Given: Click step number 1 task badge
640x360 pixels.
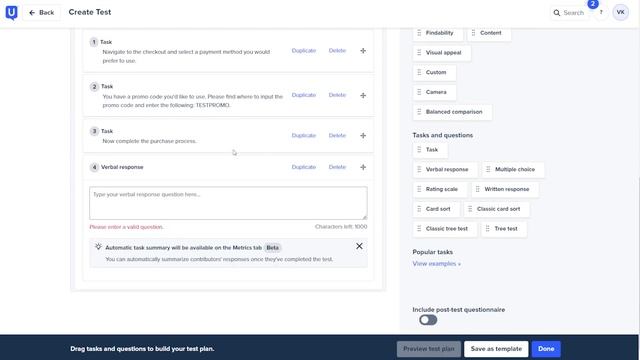Looking at the screenshot, I should coord(94,42).
